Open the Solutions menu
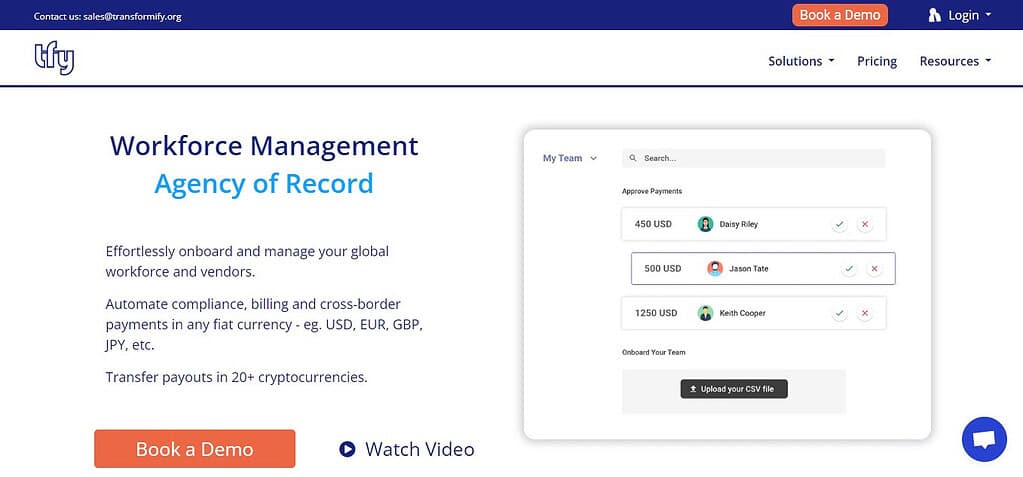The image size is (1023, 477). [801, 61]
